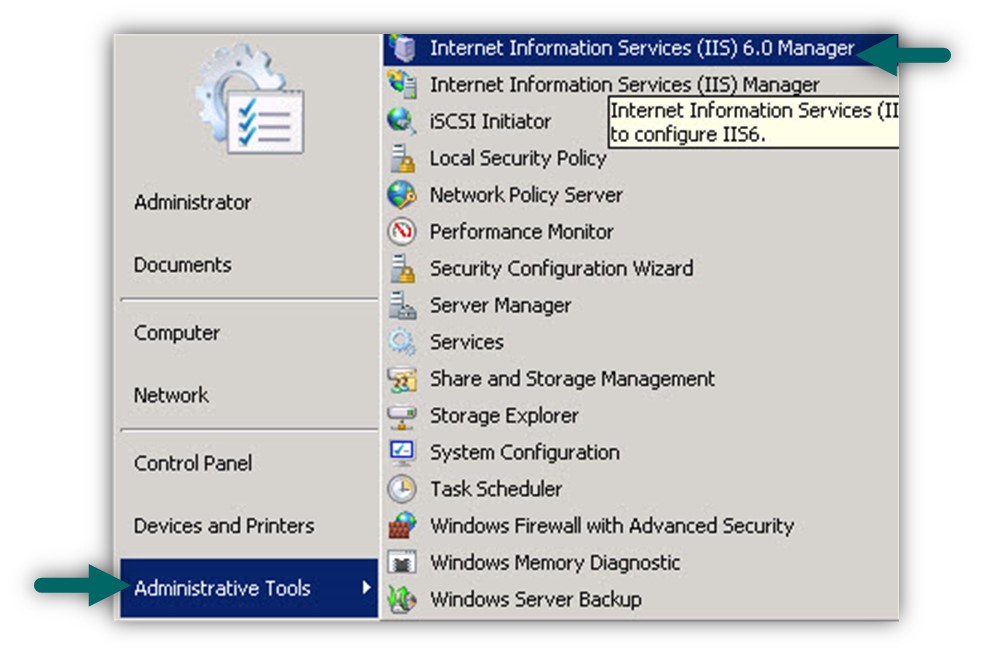The width and height of the screenshot is (984, 657).
Task: Select Administrator in the Start menu
Action: coord(193,202)
